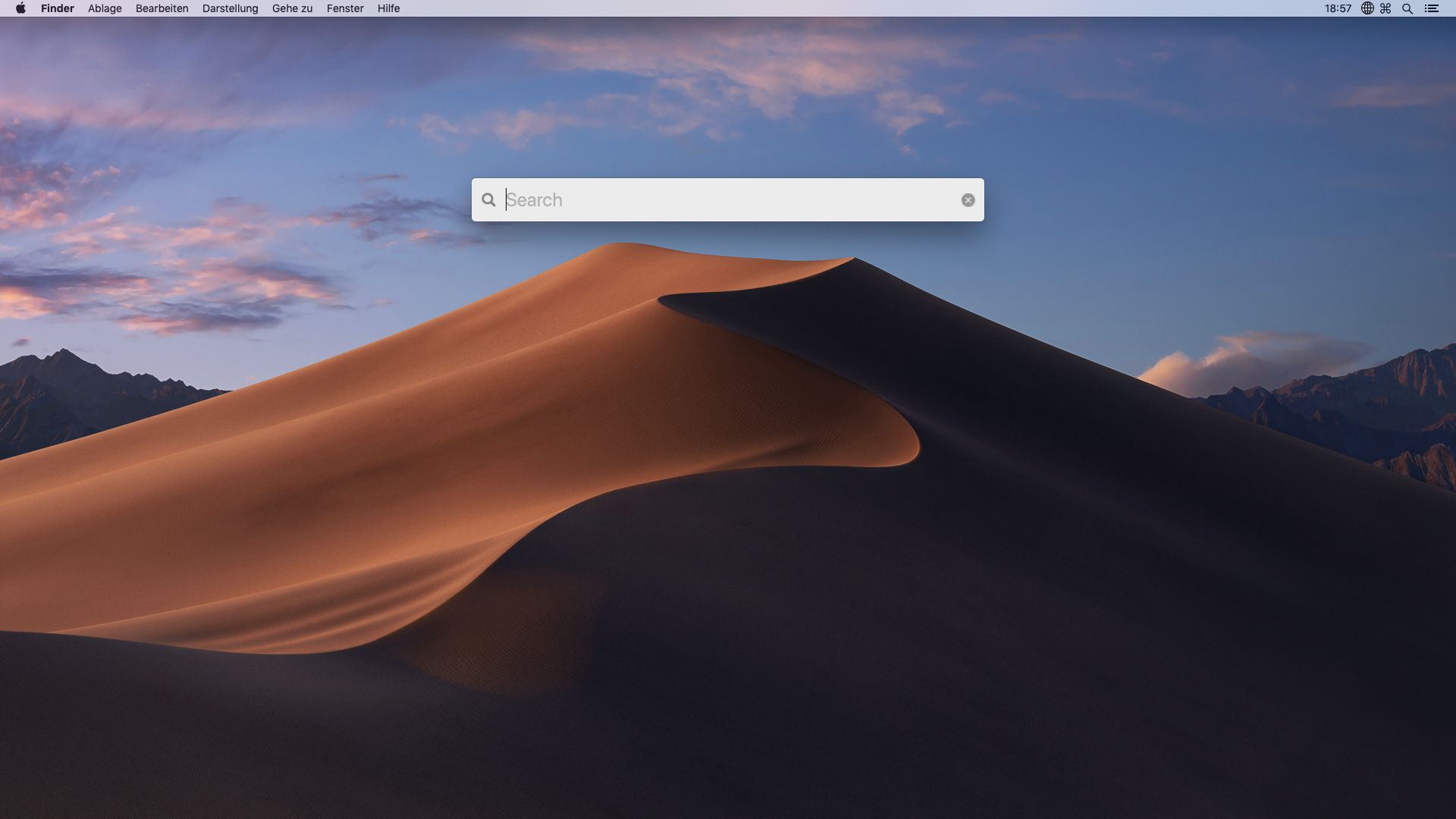Image resolution: width=1456 pixels, height=819 pixels.
Task: Click the magnifier inside the search bar
Action: coord(489,199)
